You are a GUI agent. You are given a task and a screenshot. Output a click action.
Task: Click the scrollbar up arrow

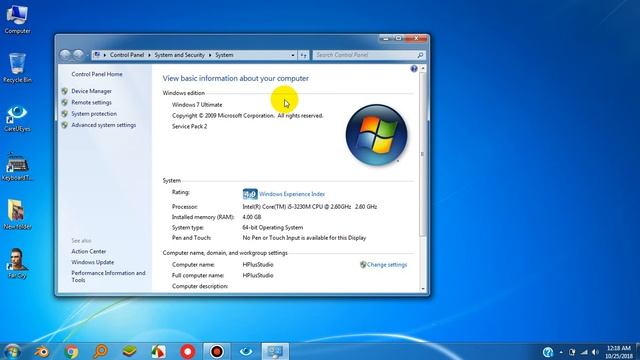click(x=423, y=68)
